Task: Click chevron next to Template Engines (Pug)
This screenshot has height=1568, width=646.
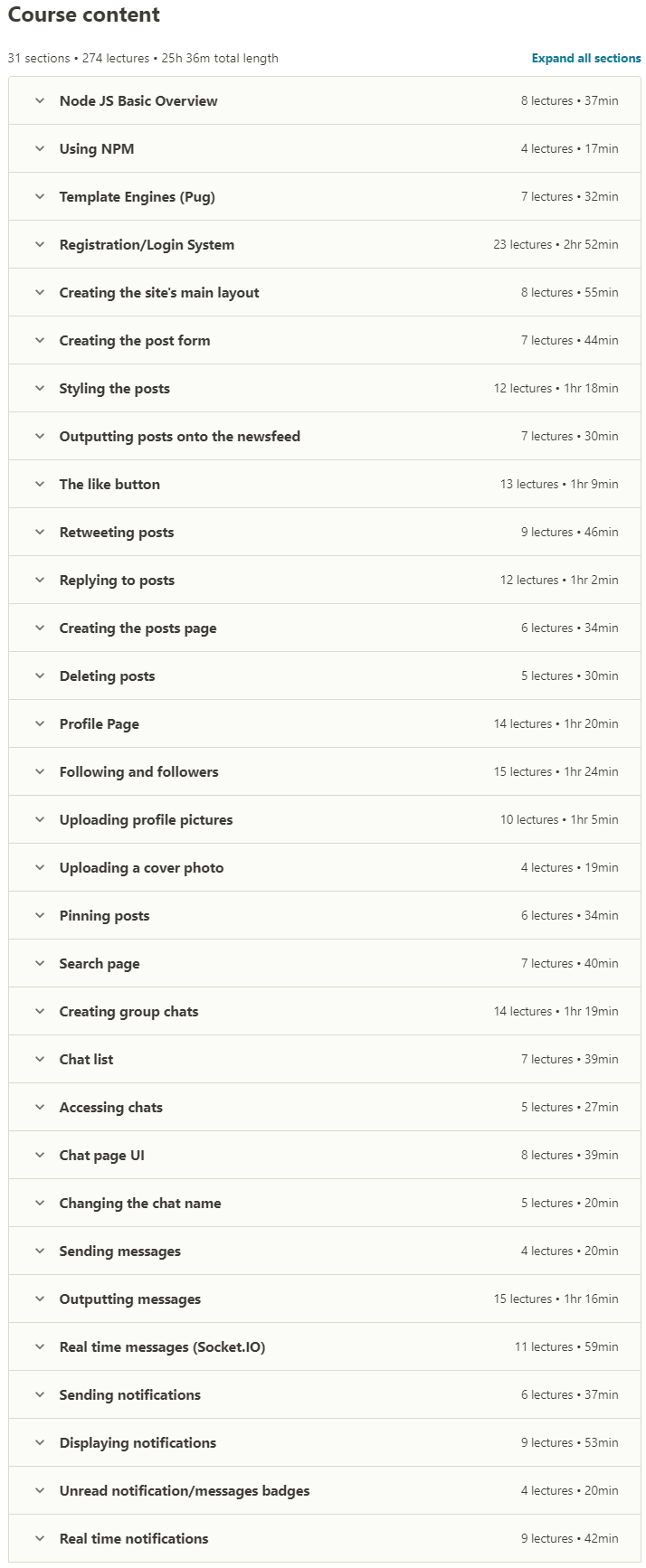Action: (40, 196)
